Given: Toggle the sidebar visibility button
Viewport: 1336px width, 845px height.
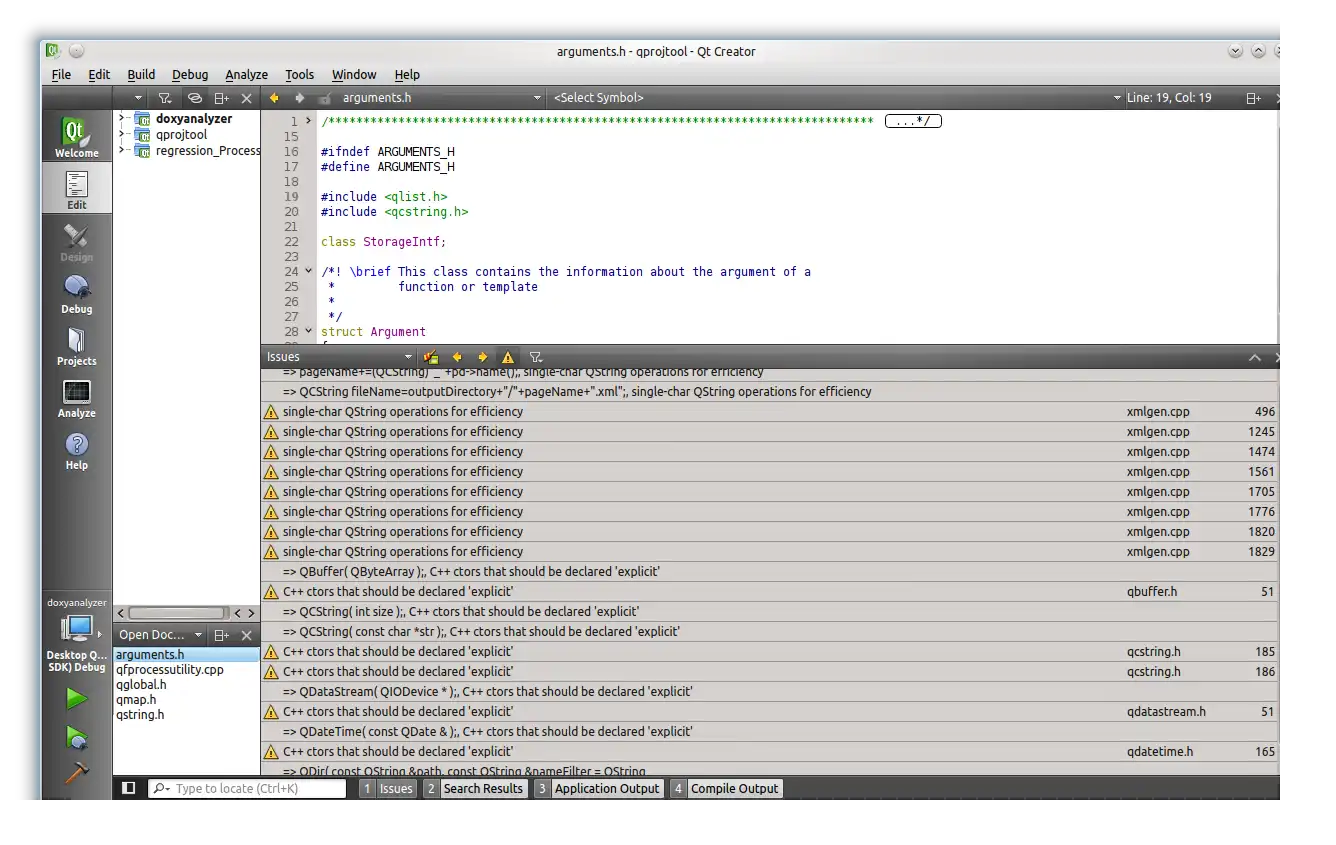Looking at the screenshot, I should tap(128, 788).
